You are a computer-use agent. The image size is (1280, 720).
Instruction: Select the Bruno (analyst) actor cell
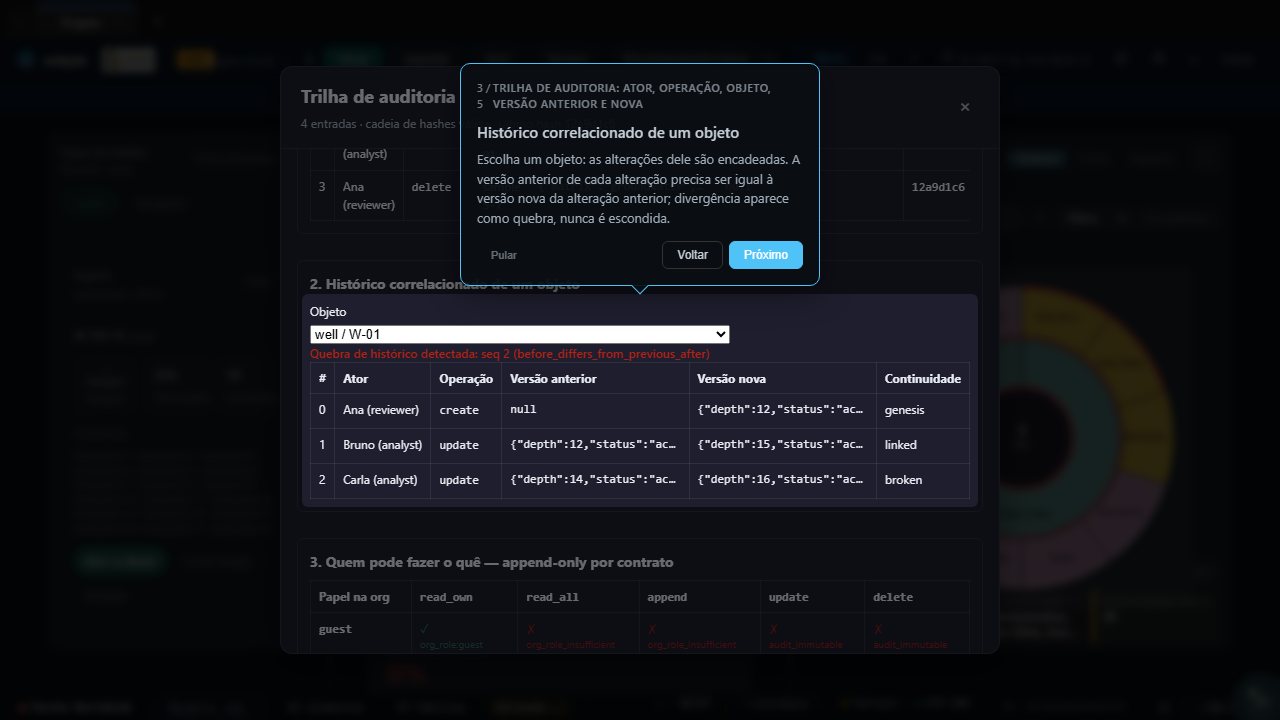coord(383,445)
